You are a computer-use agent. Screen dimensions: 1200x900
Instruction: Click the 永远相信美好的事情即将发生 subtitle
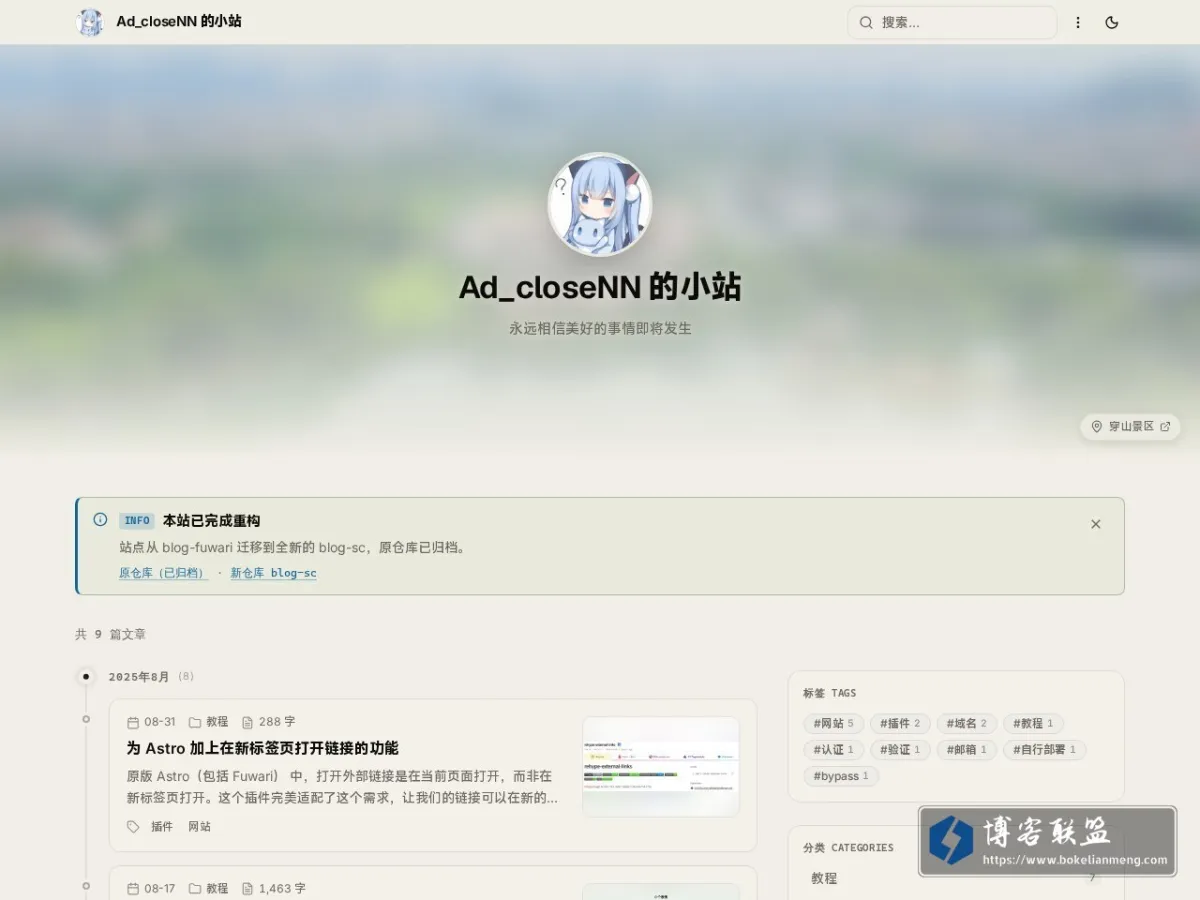pos(600,328)
